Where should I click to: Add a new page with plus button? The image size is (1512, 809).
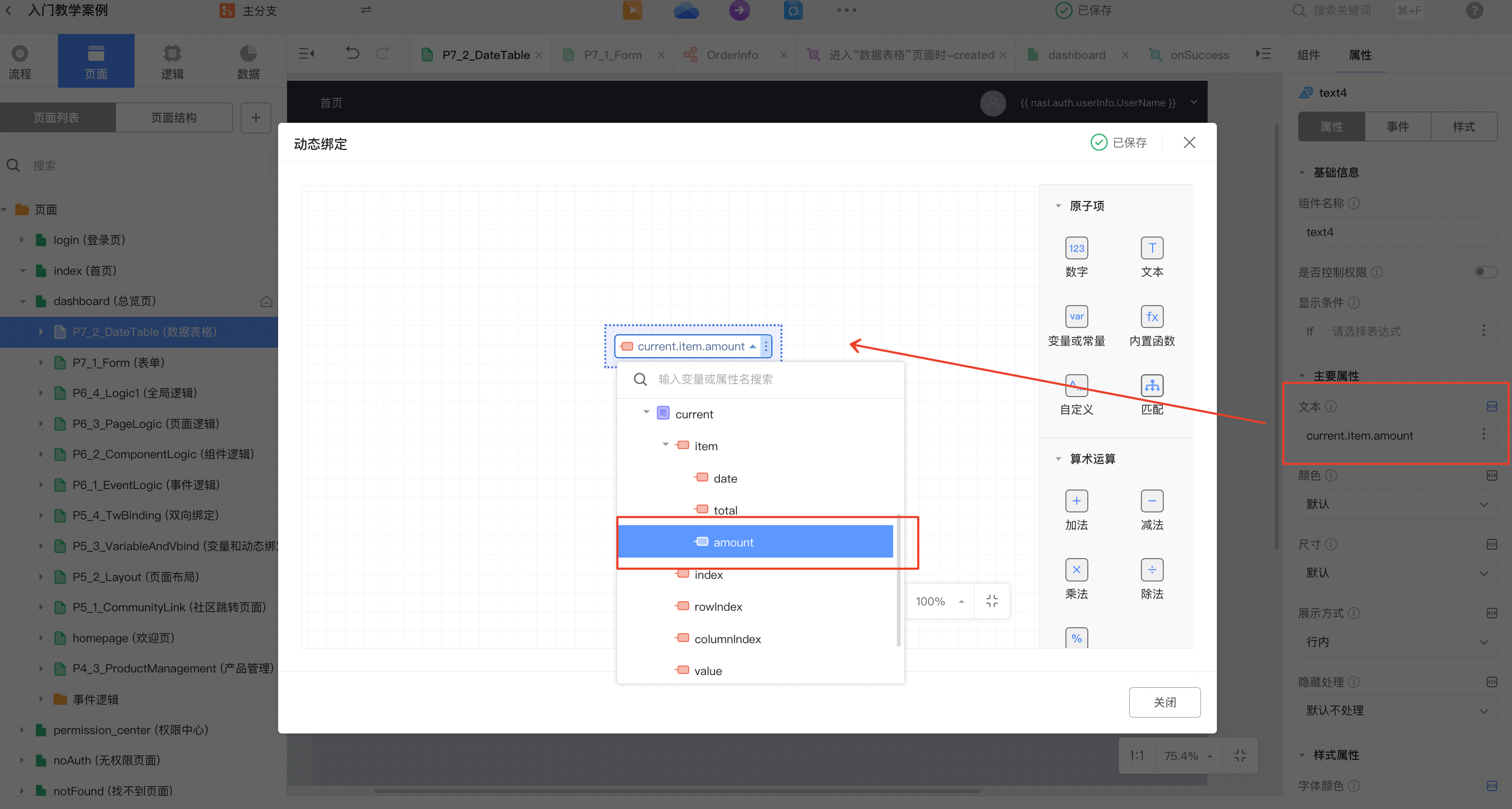[255, 117]
